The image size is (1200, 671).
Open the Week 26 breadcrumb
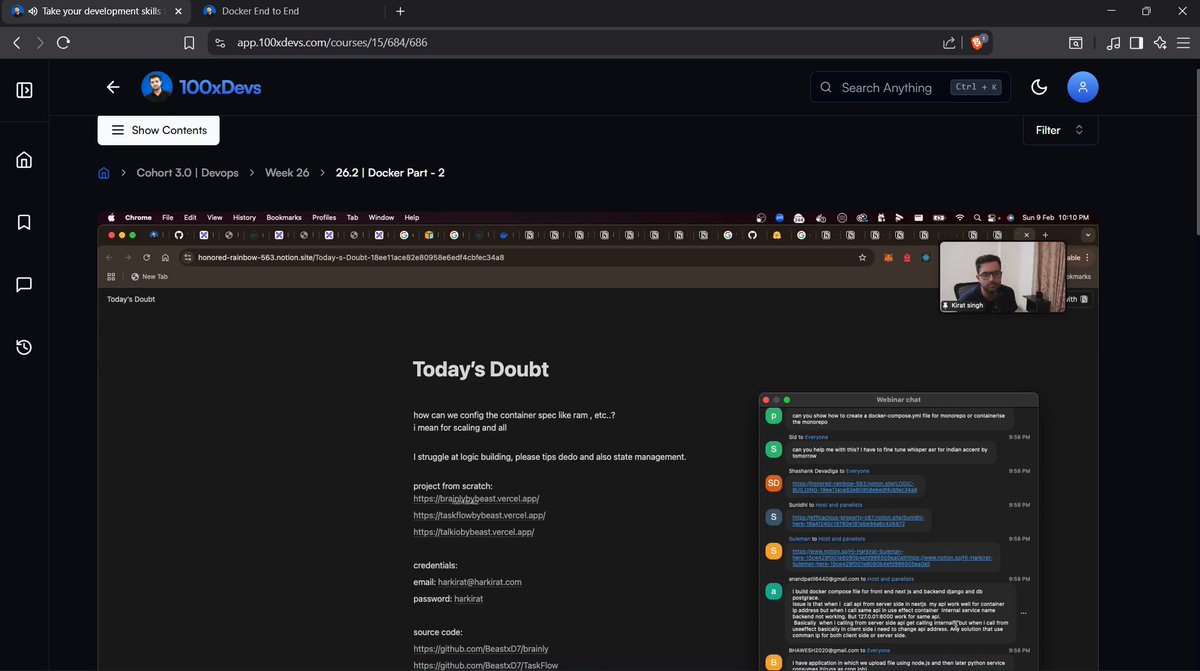coord(287,173)
